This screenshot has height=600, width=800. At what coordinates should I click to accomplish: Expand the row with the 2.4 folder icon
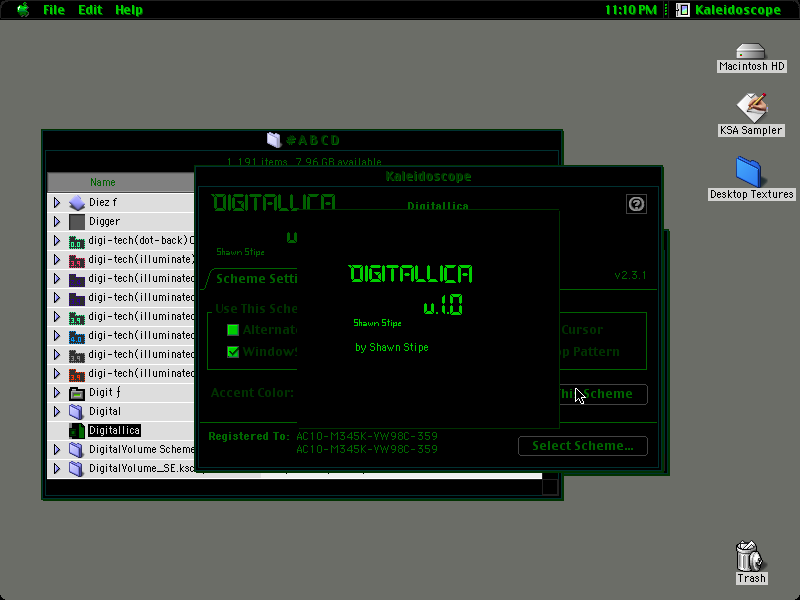pyautogui.click(x=57, y=279)
